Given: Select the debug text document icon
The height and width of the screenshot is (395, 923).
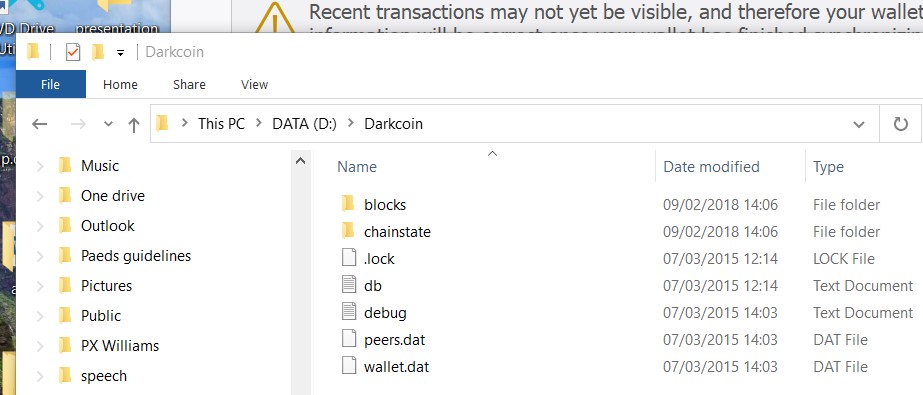Looking at the screenshot, I should coord(349,311).
